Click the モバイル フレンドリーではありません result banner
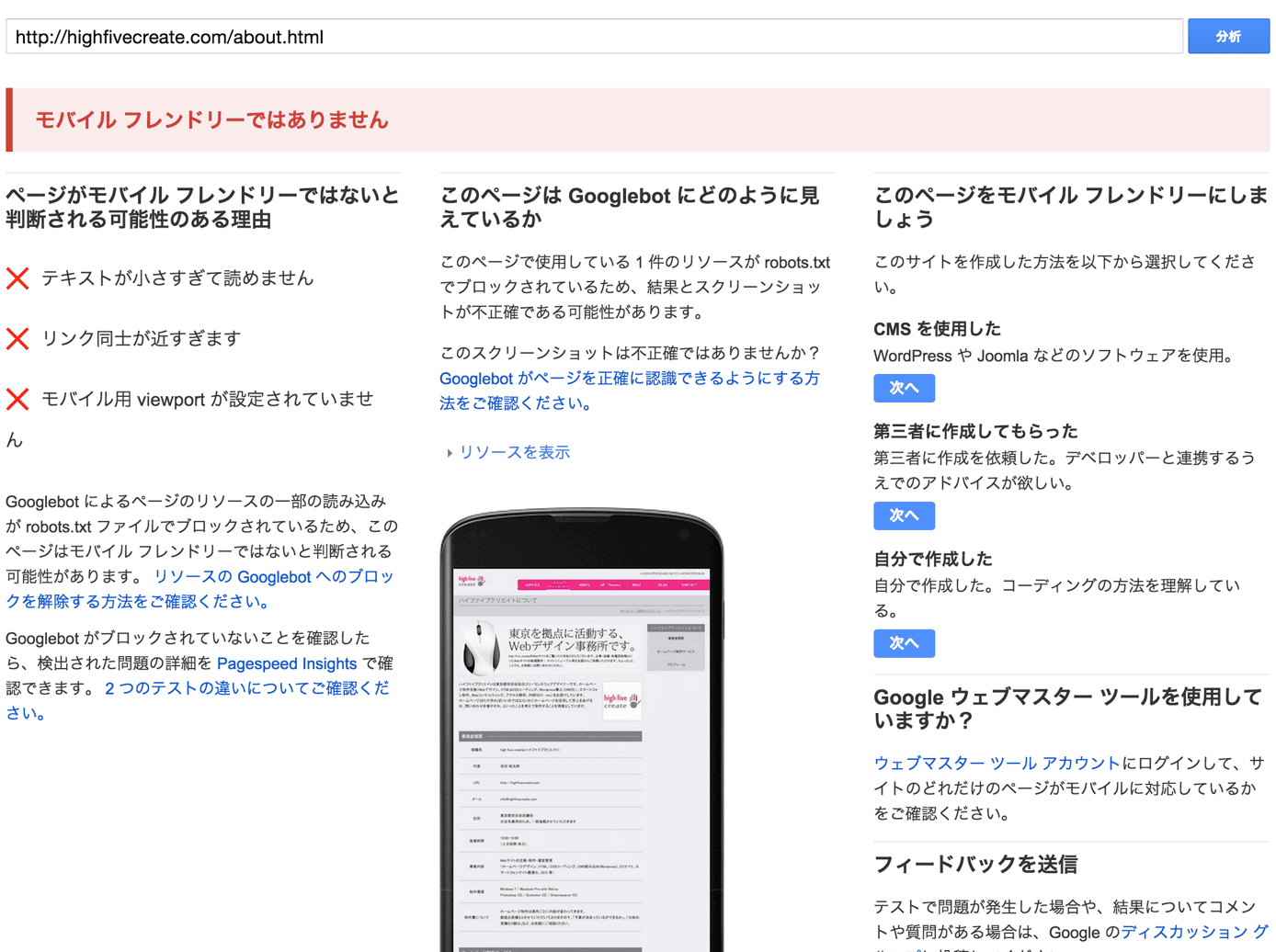This screenshot has width=1276, height=952. point(638,119)
